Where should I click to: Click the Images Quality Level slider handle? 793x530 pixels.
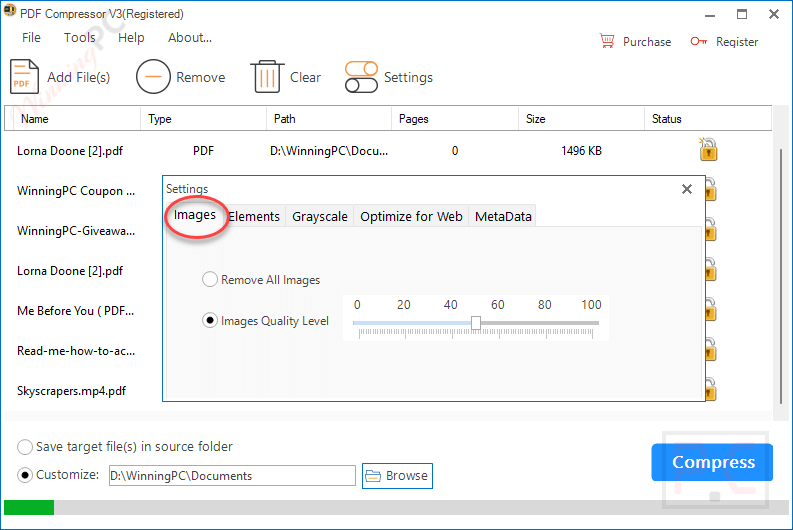tap(476, 323)
